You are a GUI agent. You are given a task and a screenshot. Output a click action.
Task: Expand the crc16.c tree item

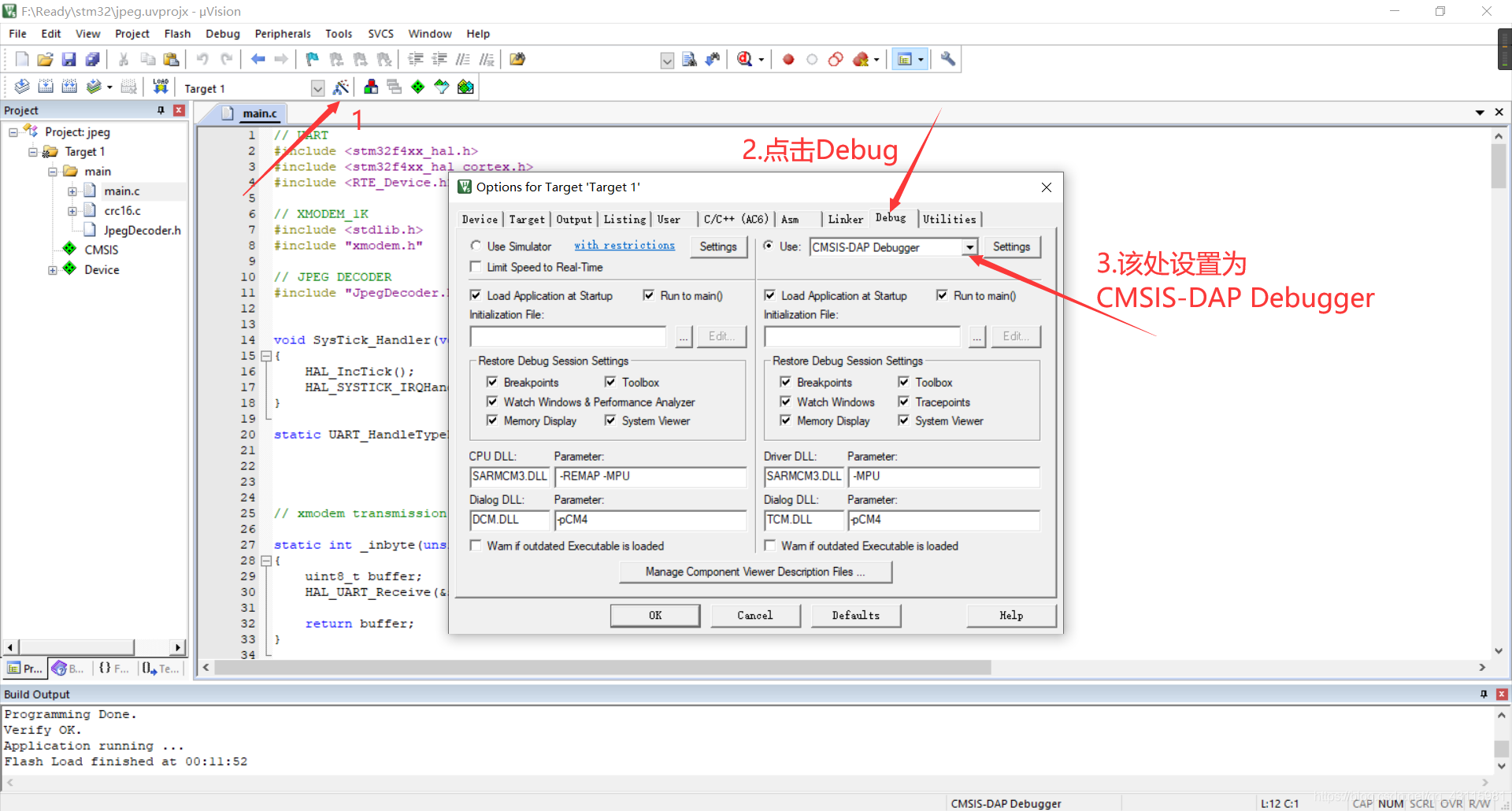(72, 211)
